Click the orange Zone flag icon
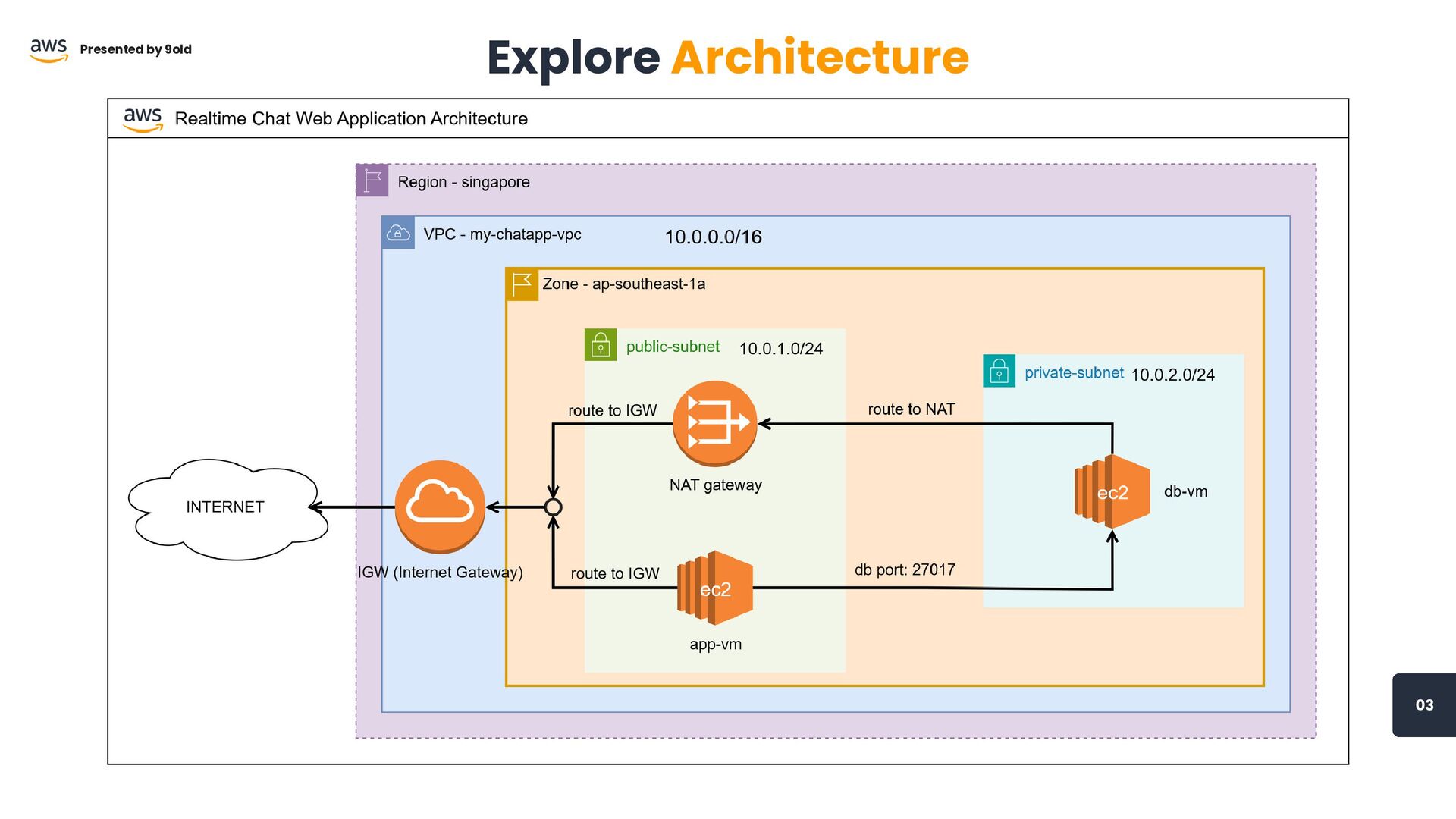 click(522, 284)
